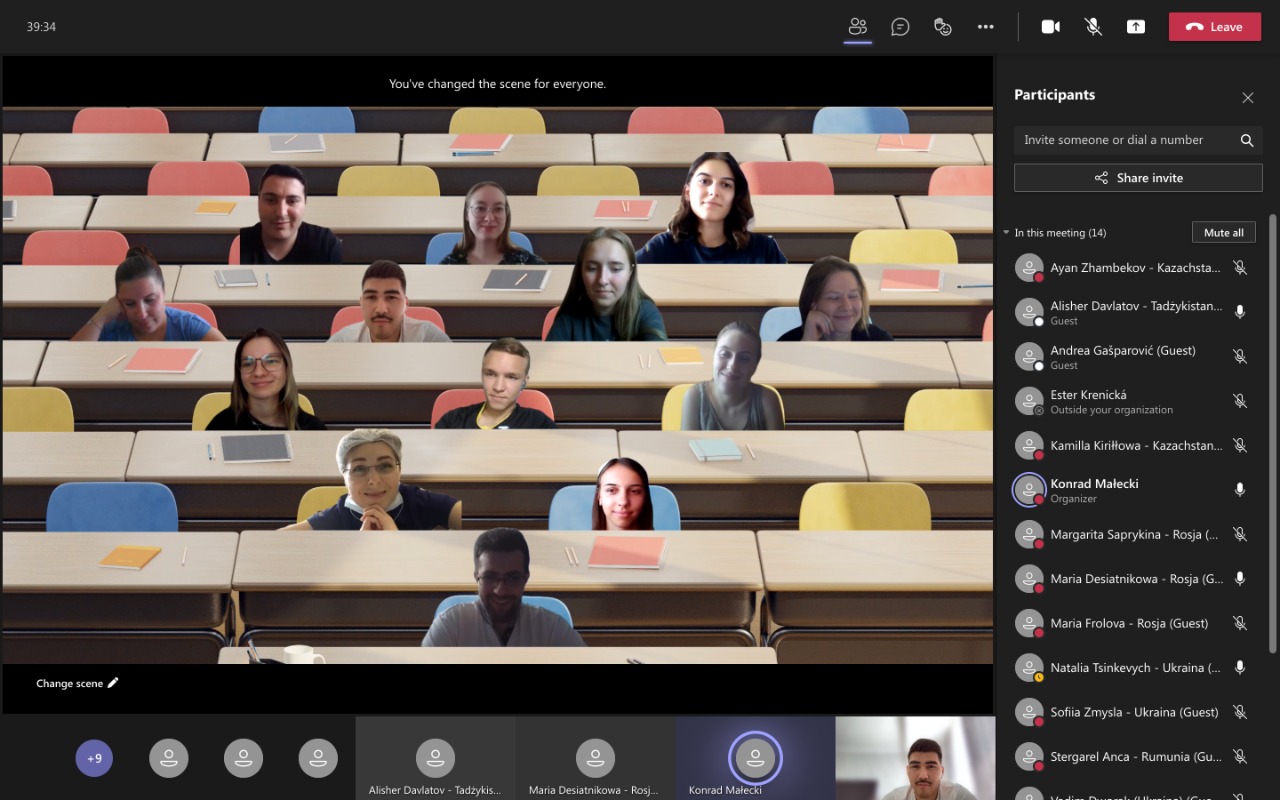1280x800 pixels.
Task: Click muted mic icon beside Andrea Gašparović
Action: (x=1240, y=357)
